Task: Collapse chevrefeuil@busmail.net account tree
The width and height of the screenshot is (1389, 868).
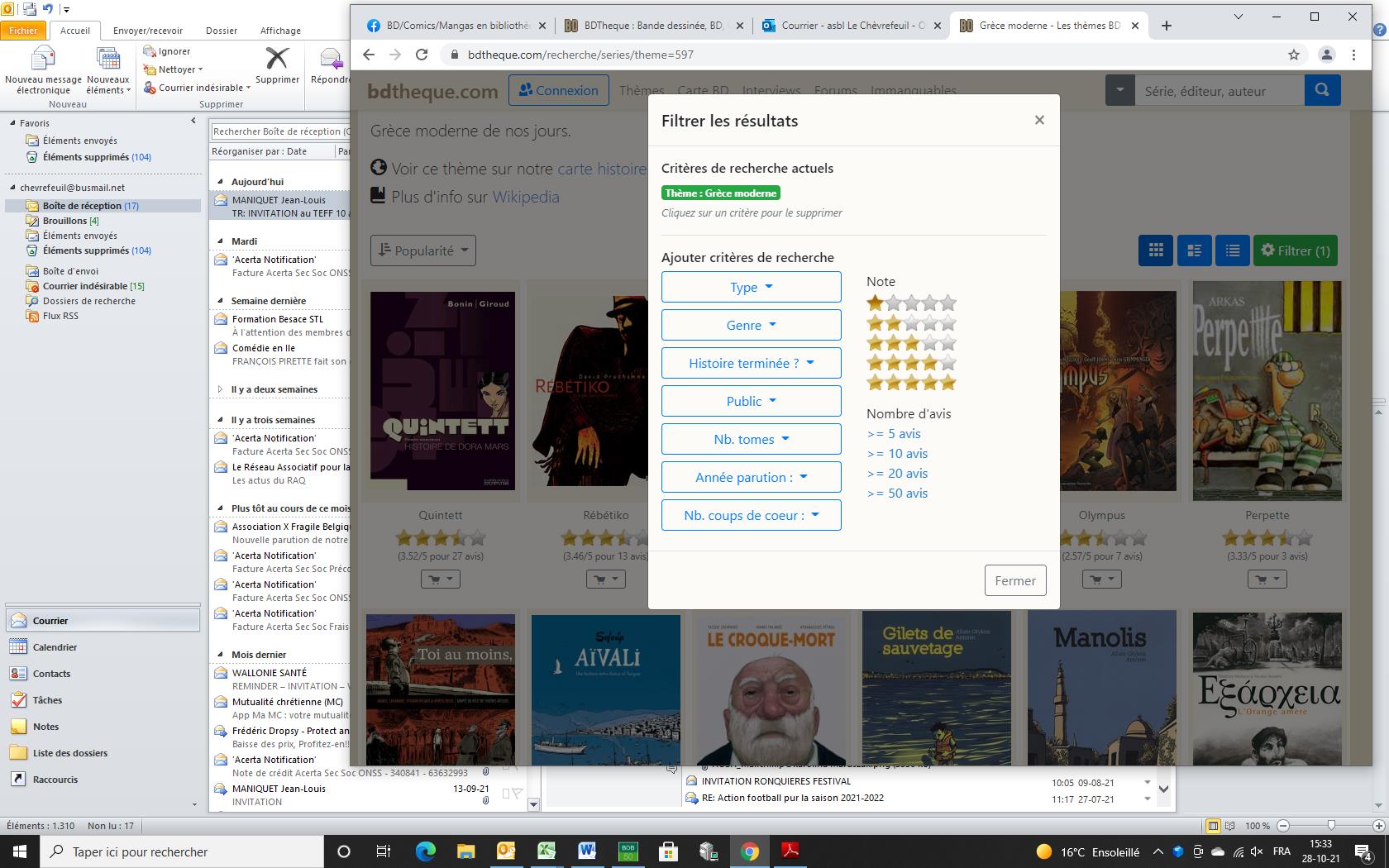Action: (x=12, y=188)
